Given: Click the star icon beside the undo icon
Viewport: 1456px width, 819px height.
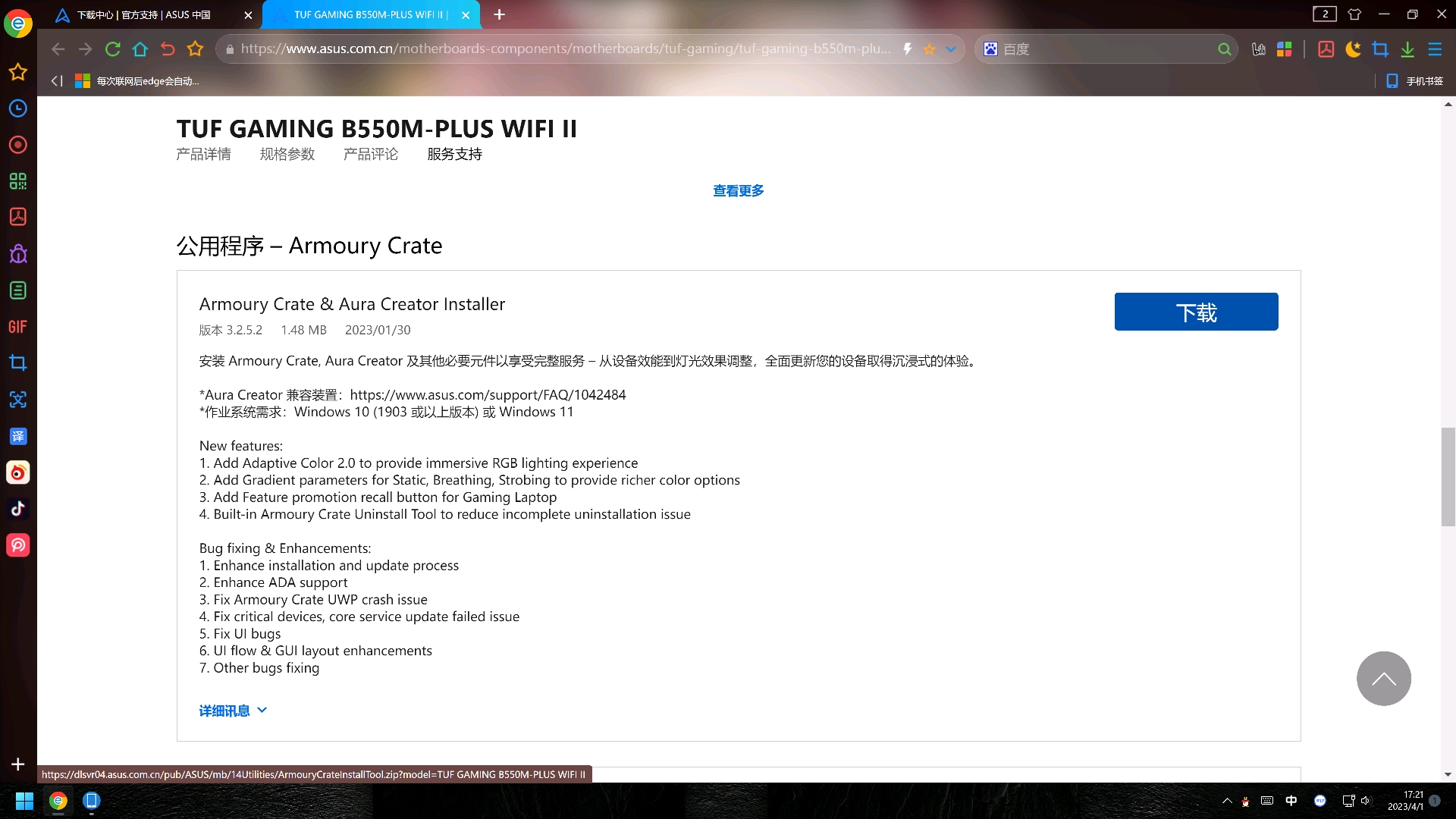Looking at the screenshot, I should (195, 49).
